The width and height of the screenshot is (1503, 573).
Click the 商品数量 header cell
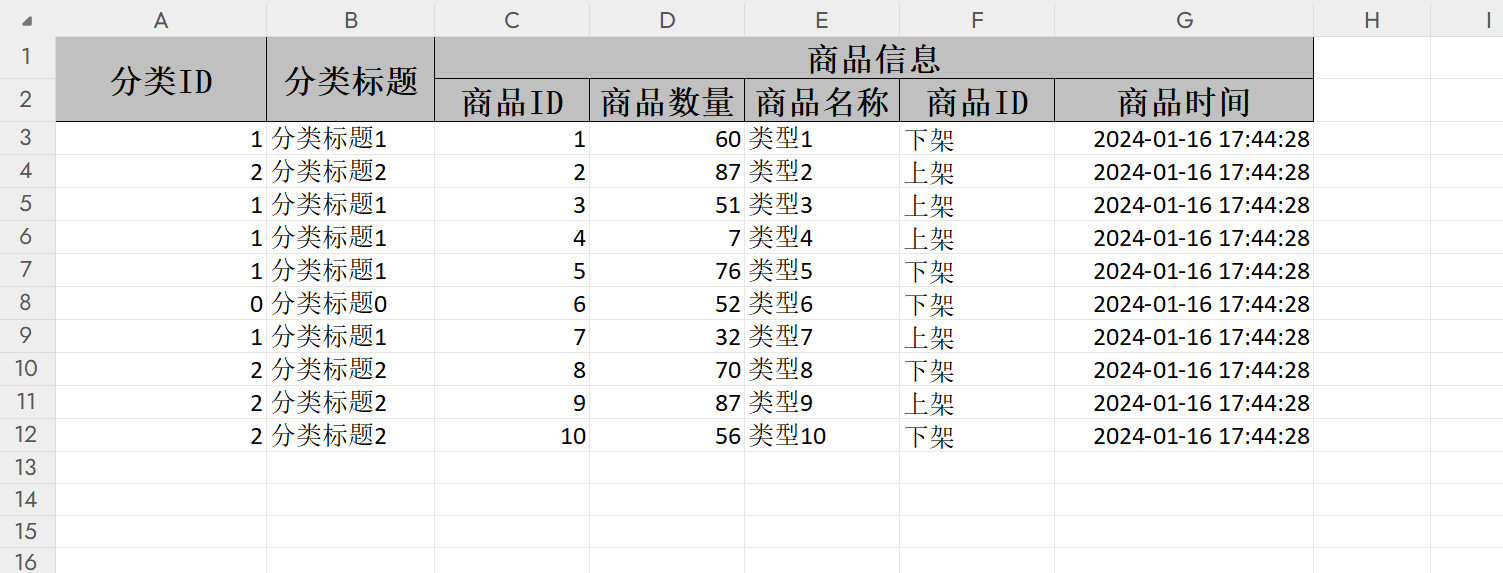(667, 100)
